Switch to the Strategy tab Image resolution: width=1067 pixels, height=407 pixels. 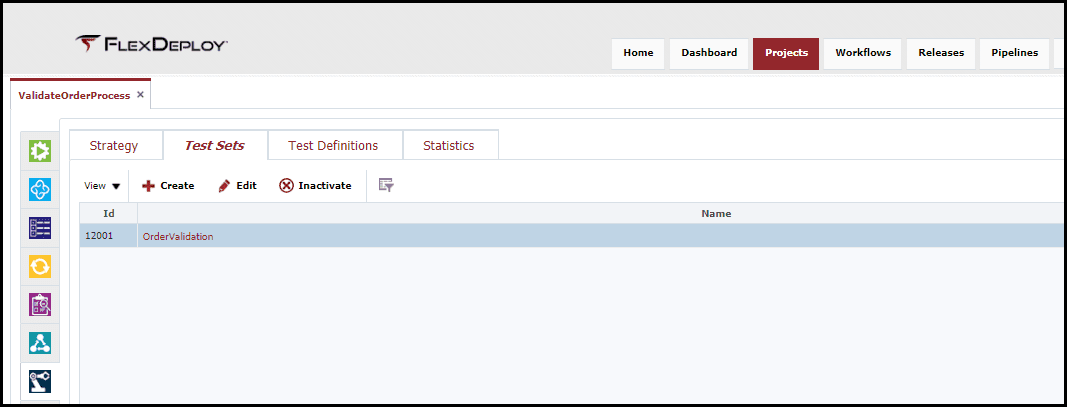pyautogui.click(x=114, y=146)
